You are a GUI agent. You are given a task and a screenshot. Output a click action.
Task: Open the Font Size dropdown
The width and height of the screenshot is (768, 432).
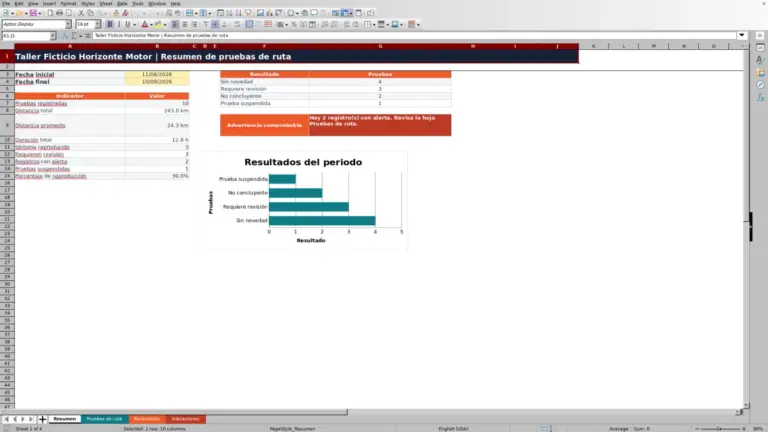point(97,24)
